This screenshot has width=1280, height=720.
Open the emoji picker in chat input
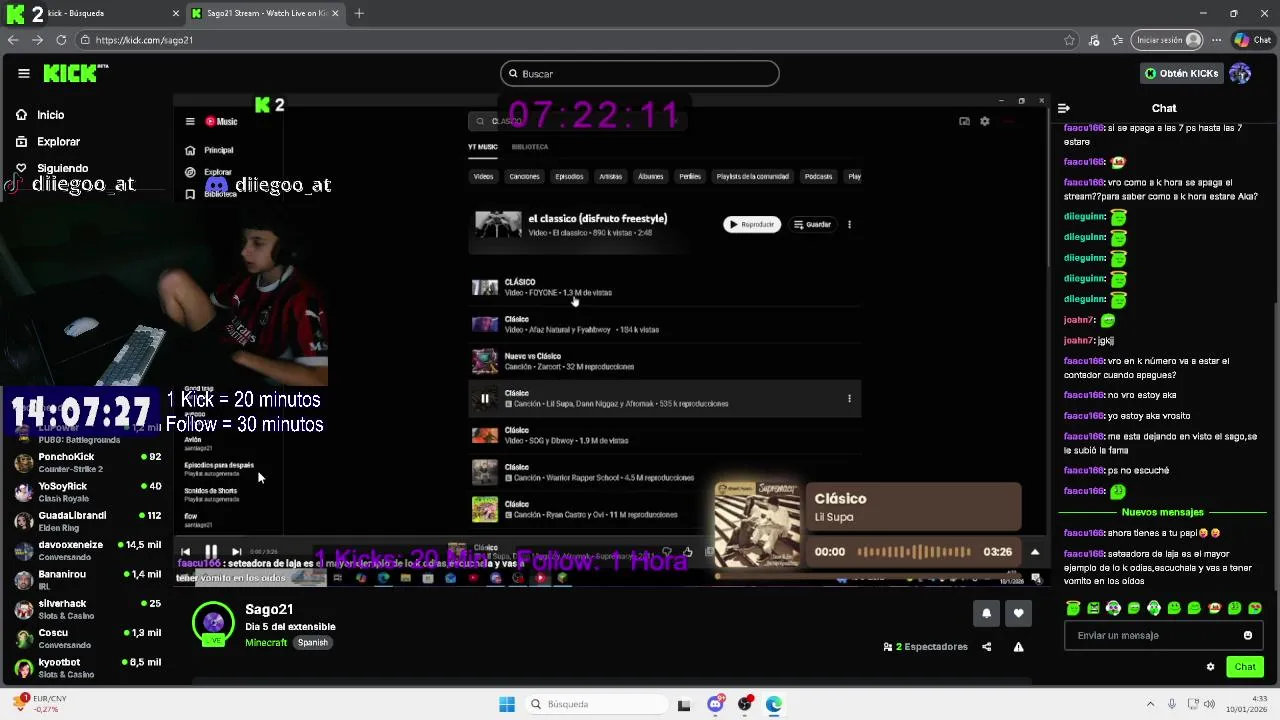point(1248,635)
